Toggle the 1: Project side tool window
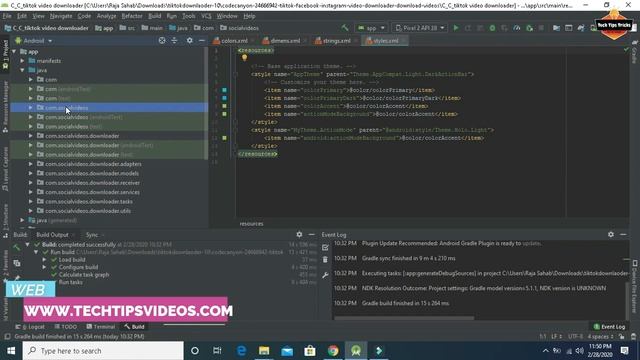Viewport: 640px width, 360px height. 5,54
